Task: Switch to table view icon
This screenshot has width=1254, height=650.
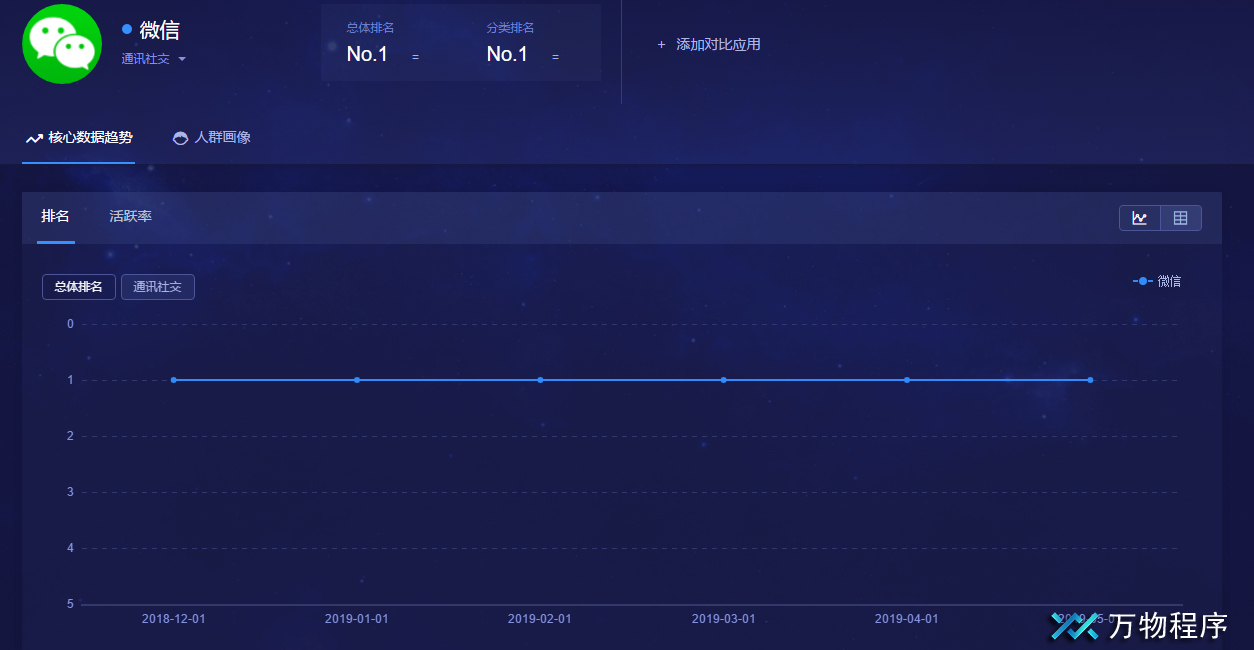Action: [1181, 218]
